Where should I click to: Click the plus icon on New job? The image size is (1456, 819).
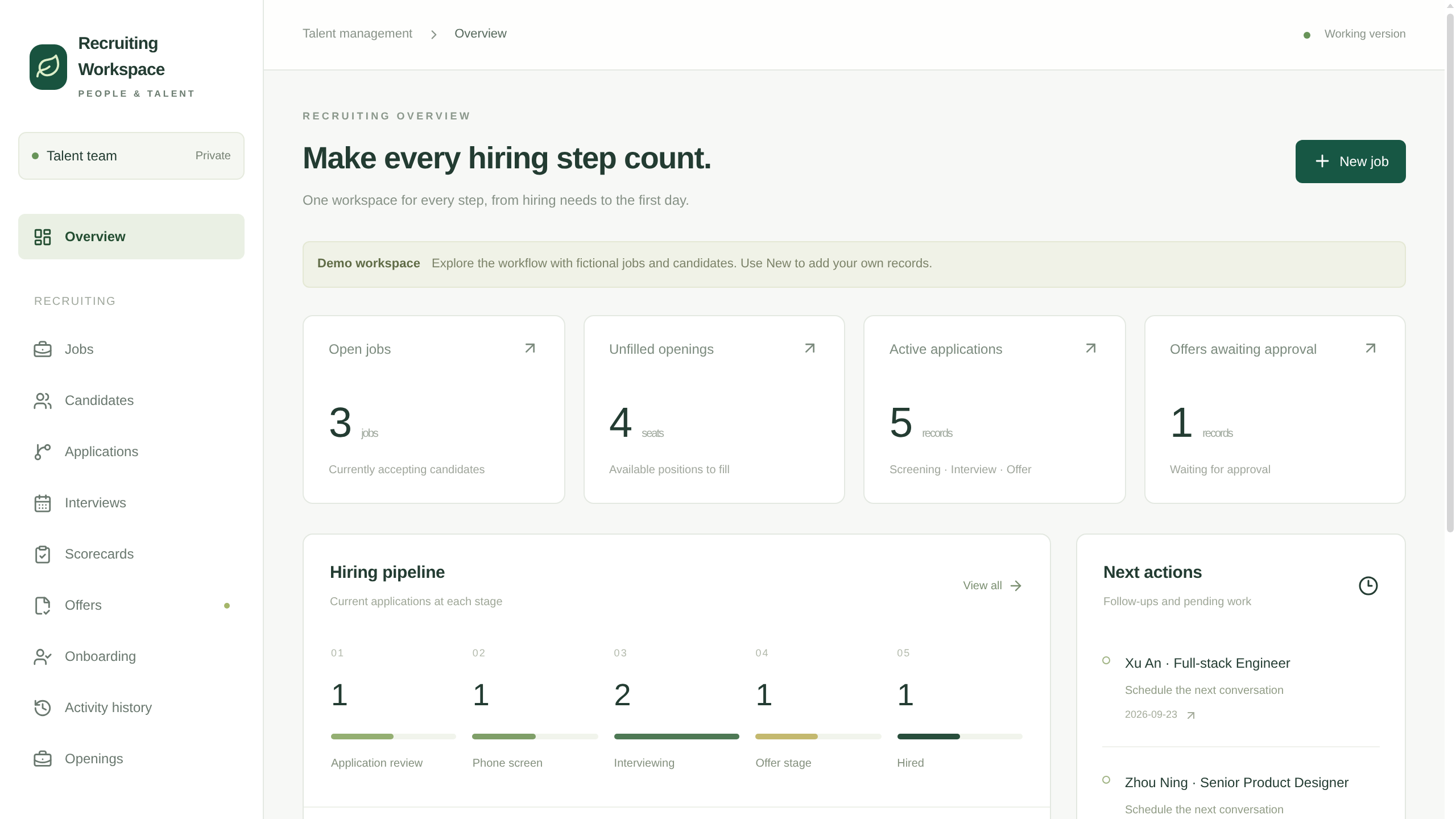[1322, 162]
